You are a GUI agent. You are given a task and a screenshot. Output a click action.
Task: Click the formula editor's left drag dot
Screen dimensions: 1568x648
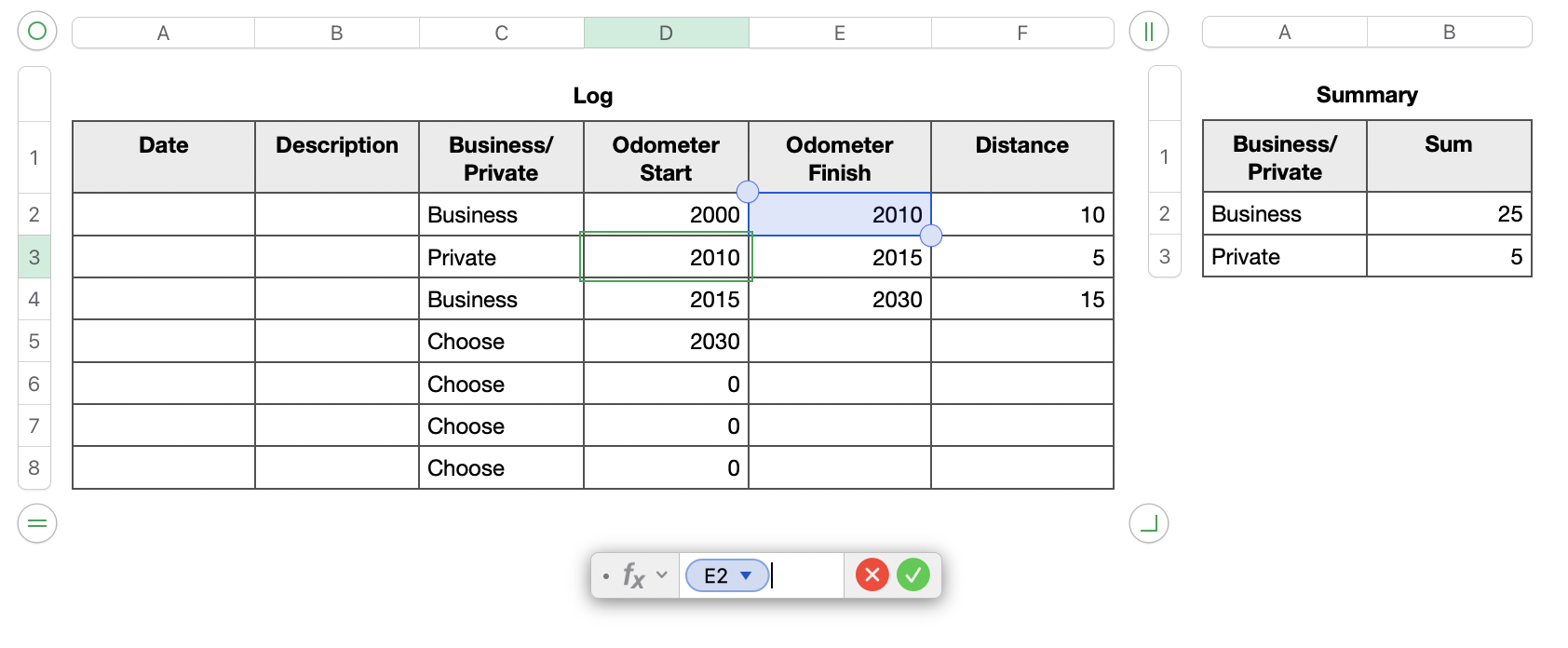click(605, 576)
